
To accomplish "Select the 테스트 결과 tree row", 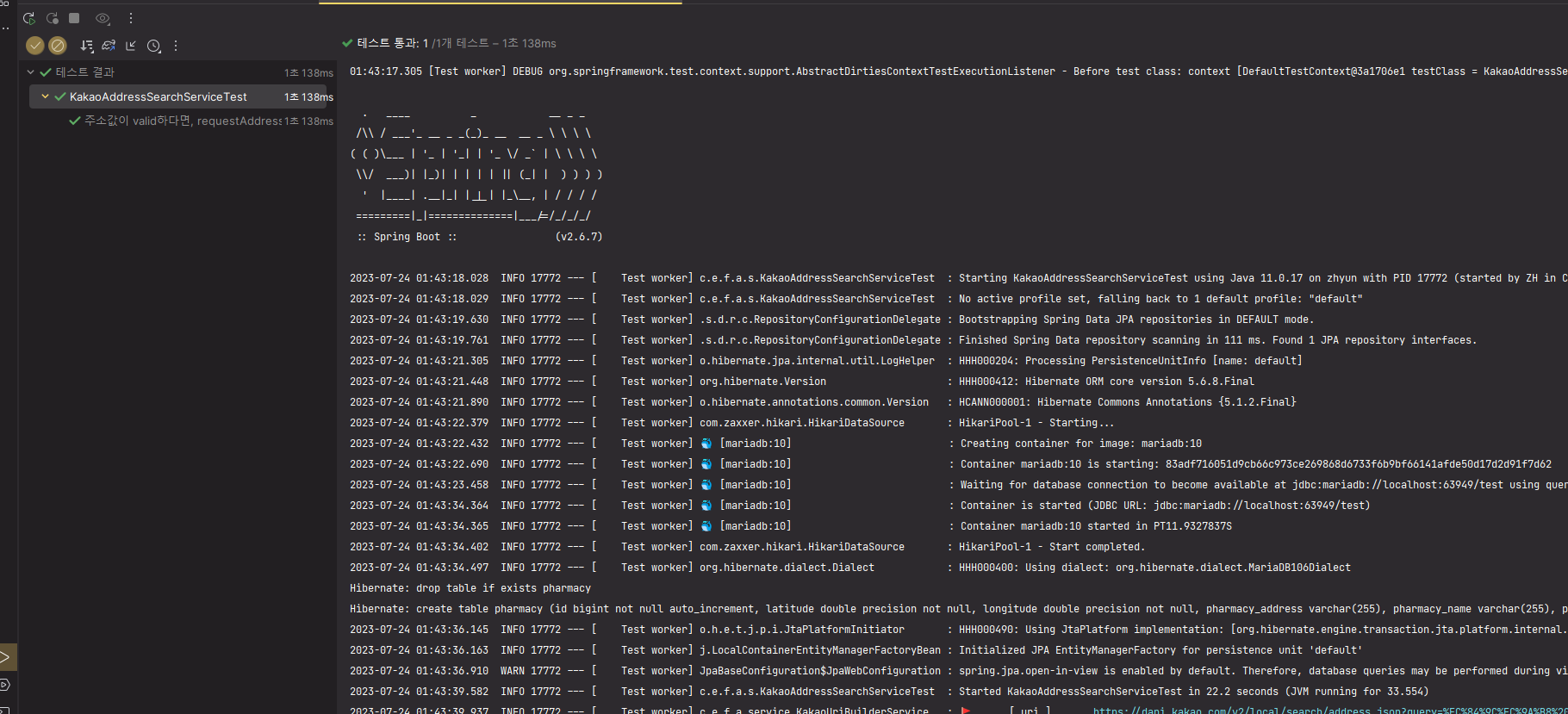I will (179, 72).
